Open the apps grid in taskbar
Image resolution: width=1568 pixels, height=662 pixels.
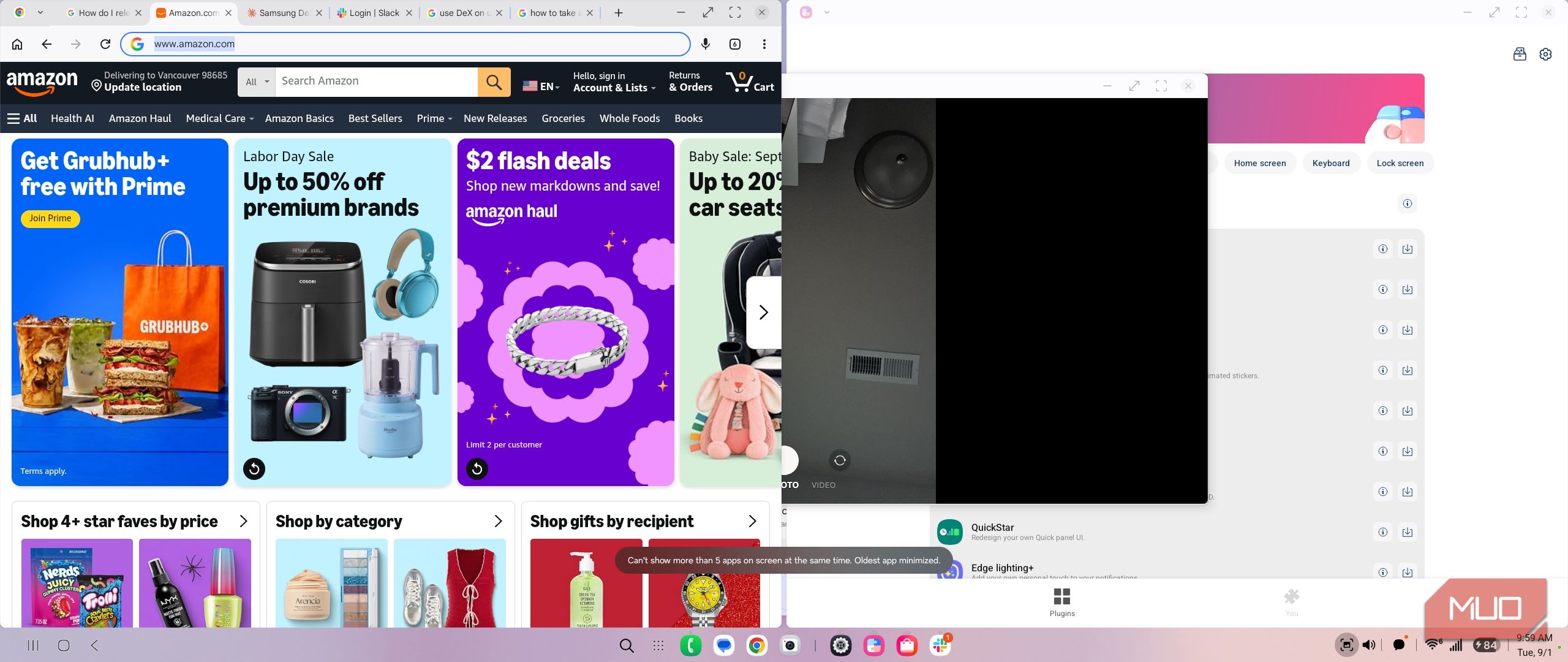(x=658, y=645)
